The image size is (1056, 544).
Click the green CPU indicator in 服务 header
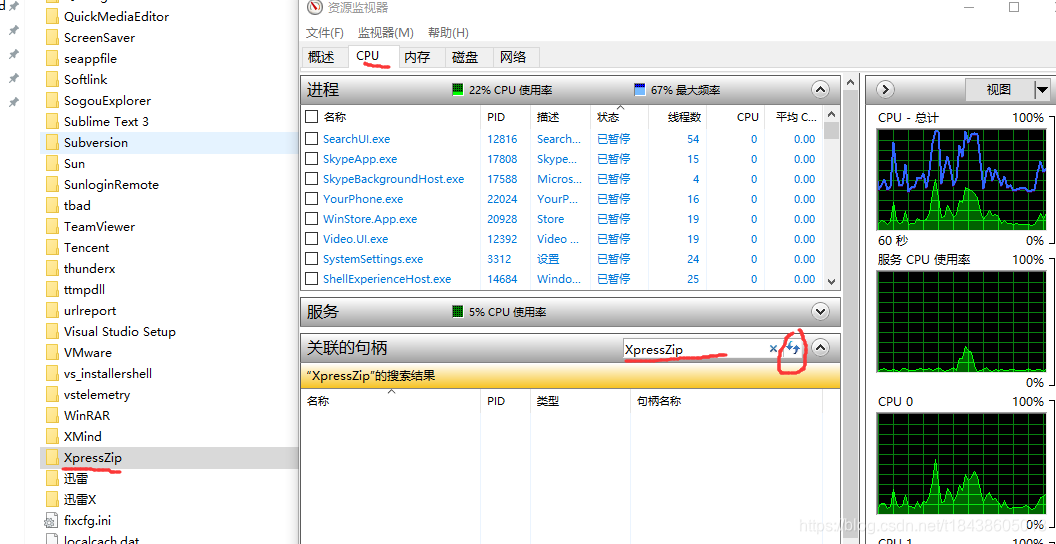pos(458,312)
